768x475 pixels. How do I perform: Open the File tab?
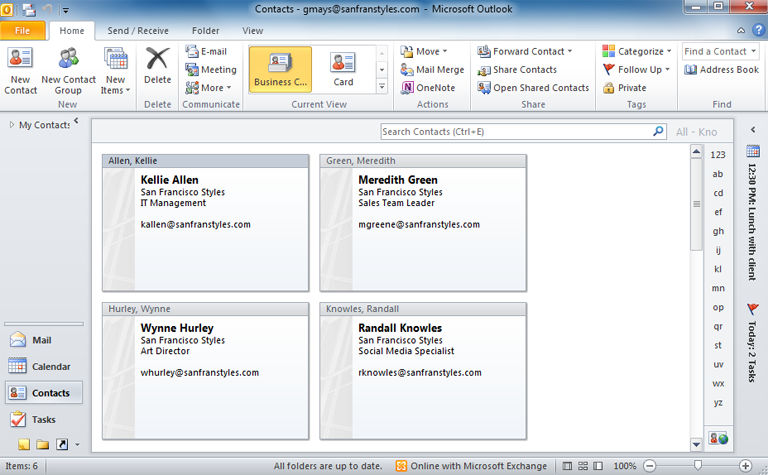[x=23, y=31]
